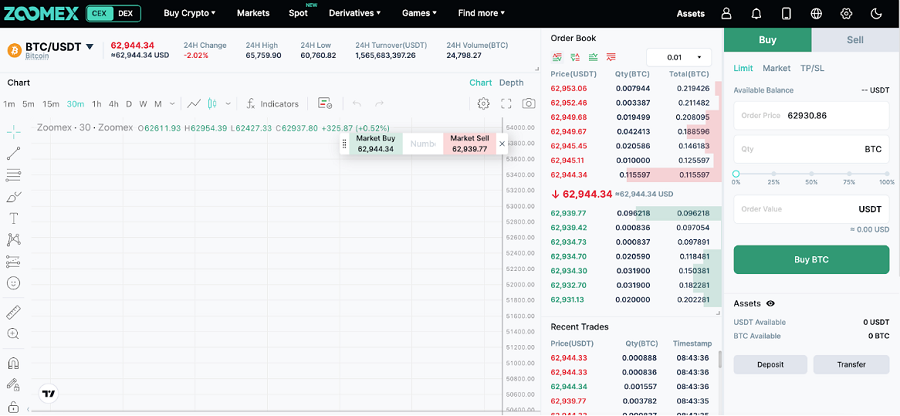Expand the Find more menu
This screenshot has width=900, height=416.
[x=482, y=13]
